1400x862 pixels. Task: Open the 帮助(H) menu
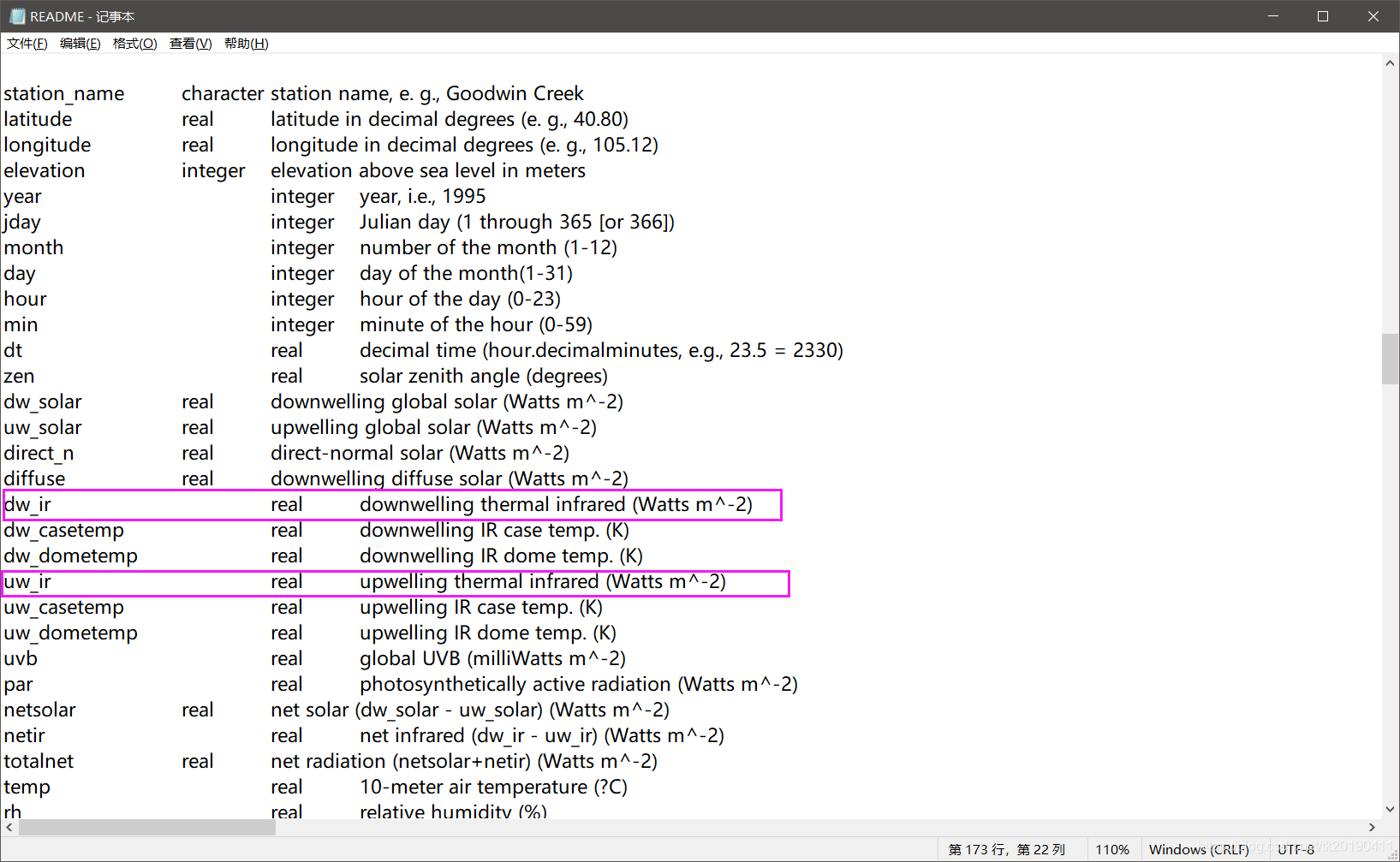click(246, 44)
